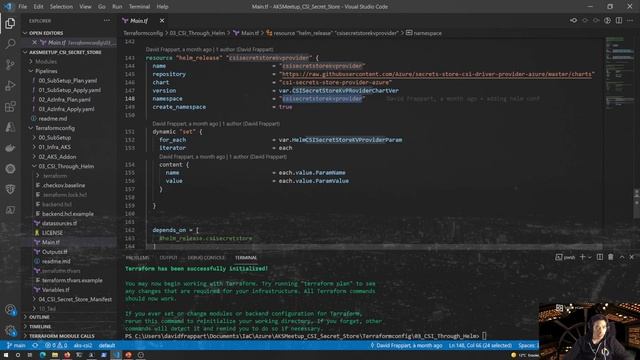Switch to the Problems panel tab
This screenshot has height=360, width=640.
[138, 258]
